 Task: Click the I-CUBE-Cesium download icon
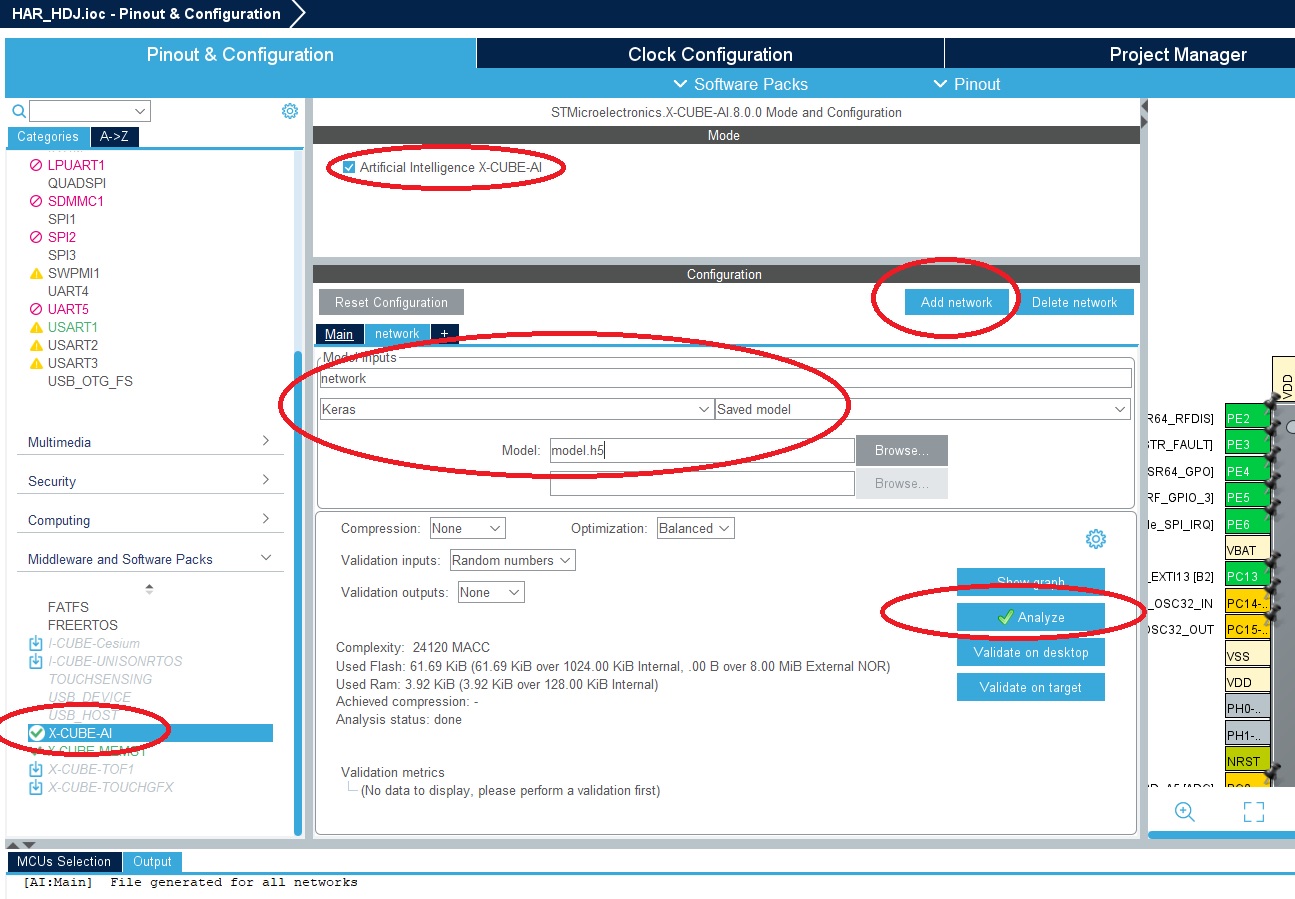(36, 643)
